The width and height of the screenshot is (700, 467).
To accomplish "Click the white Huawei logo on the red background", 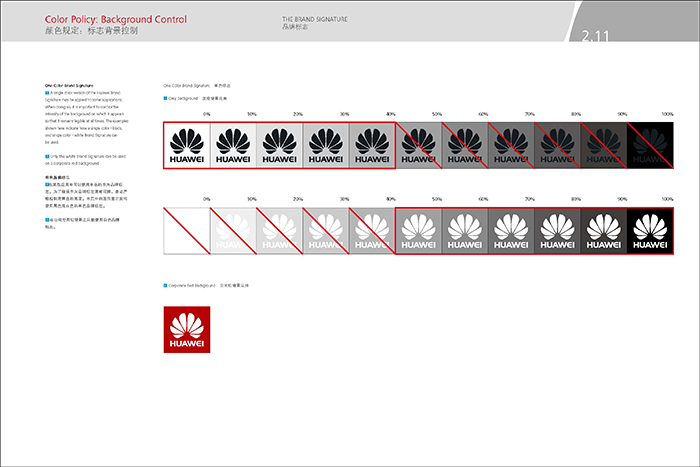I will pos(187,330).
